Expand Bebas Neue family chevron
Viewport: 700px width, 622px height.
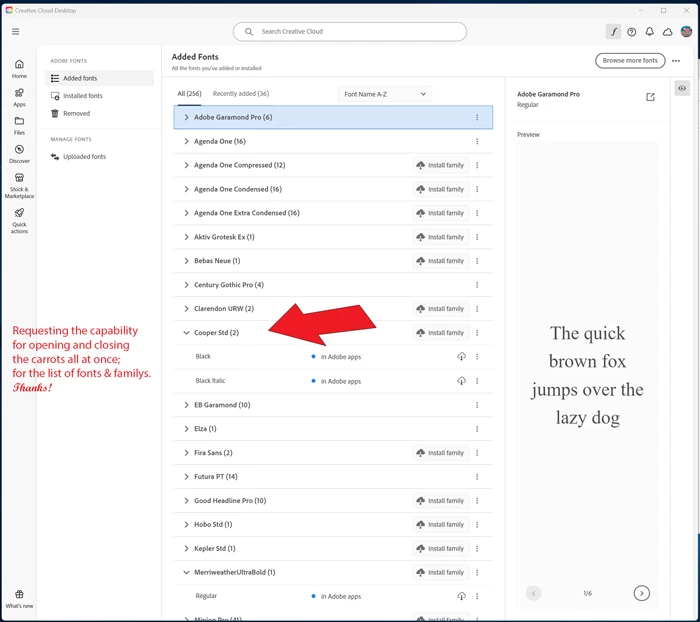pos(186,261)
